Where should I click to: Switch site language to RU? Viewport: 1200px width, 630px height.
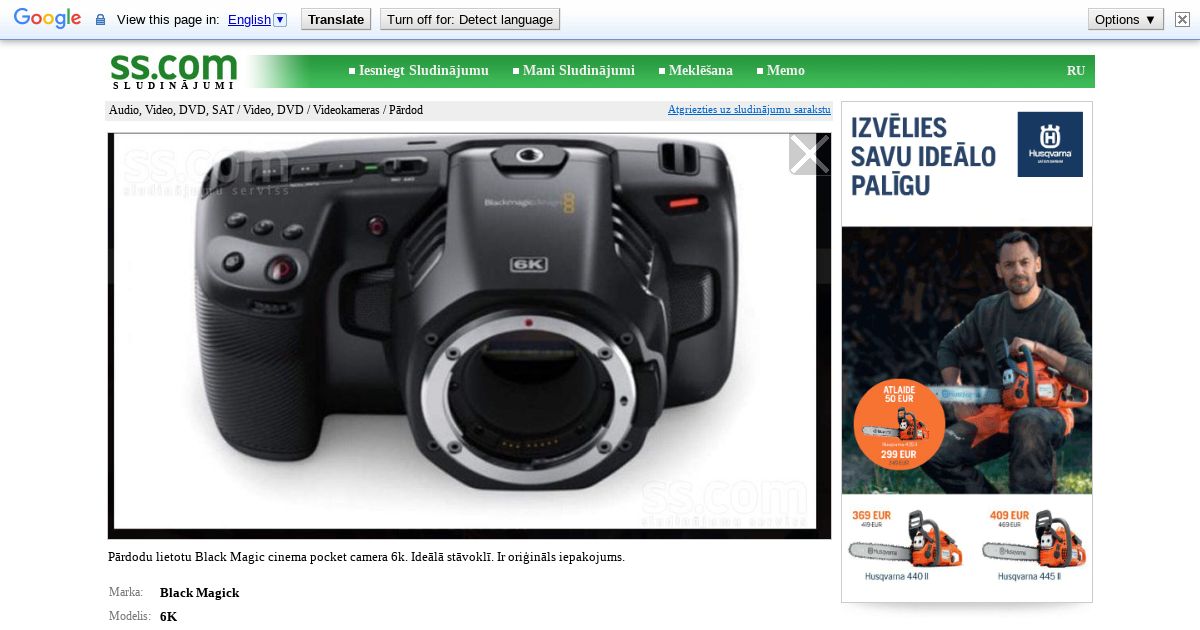click(x=1076, y=71)
